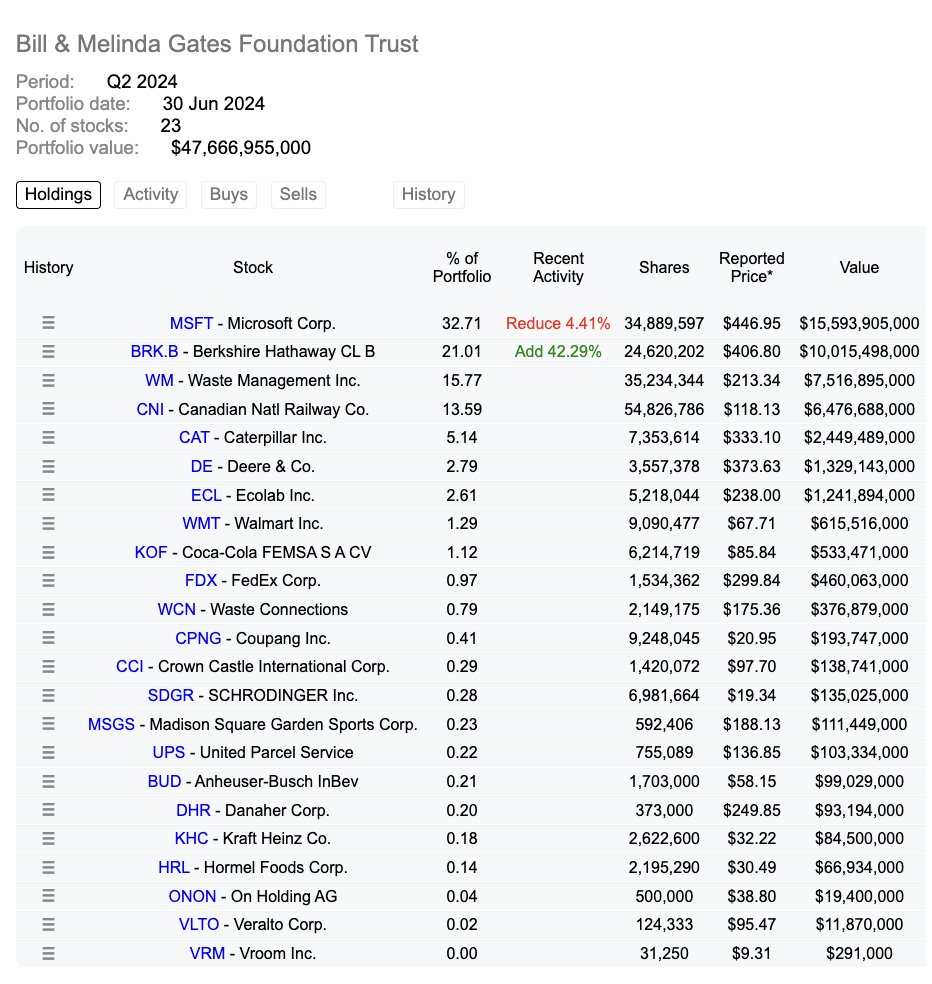Click the 'Reduce 4.41%' activity text
Image resolution: width=932 pixels, height=984 pixels.
point(558,323)
